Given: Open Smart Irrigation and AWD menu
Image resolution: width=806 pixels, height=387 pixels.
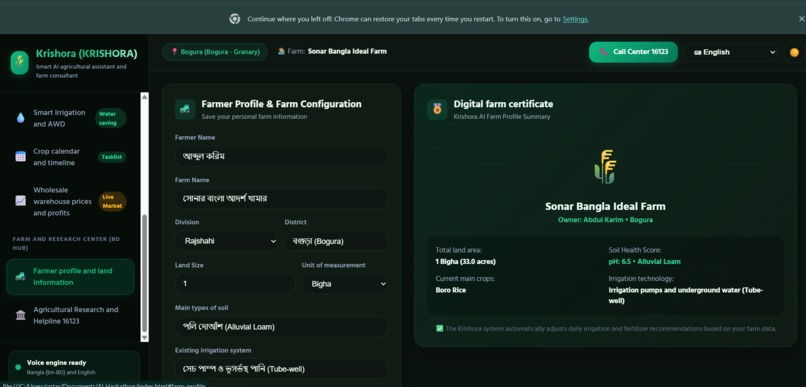Looking at the screenshot, I should click(70, 118).
